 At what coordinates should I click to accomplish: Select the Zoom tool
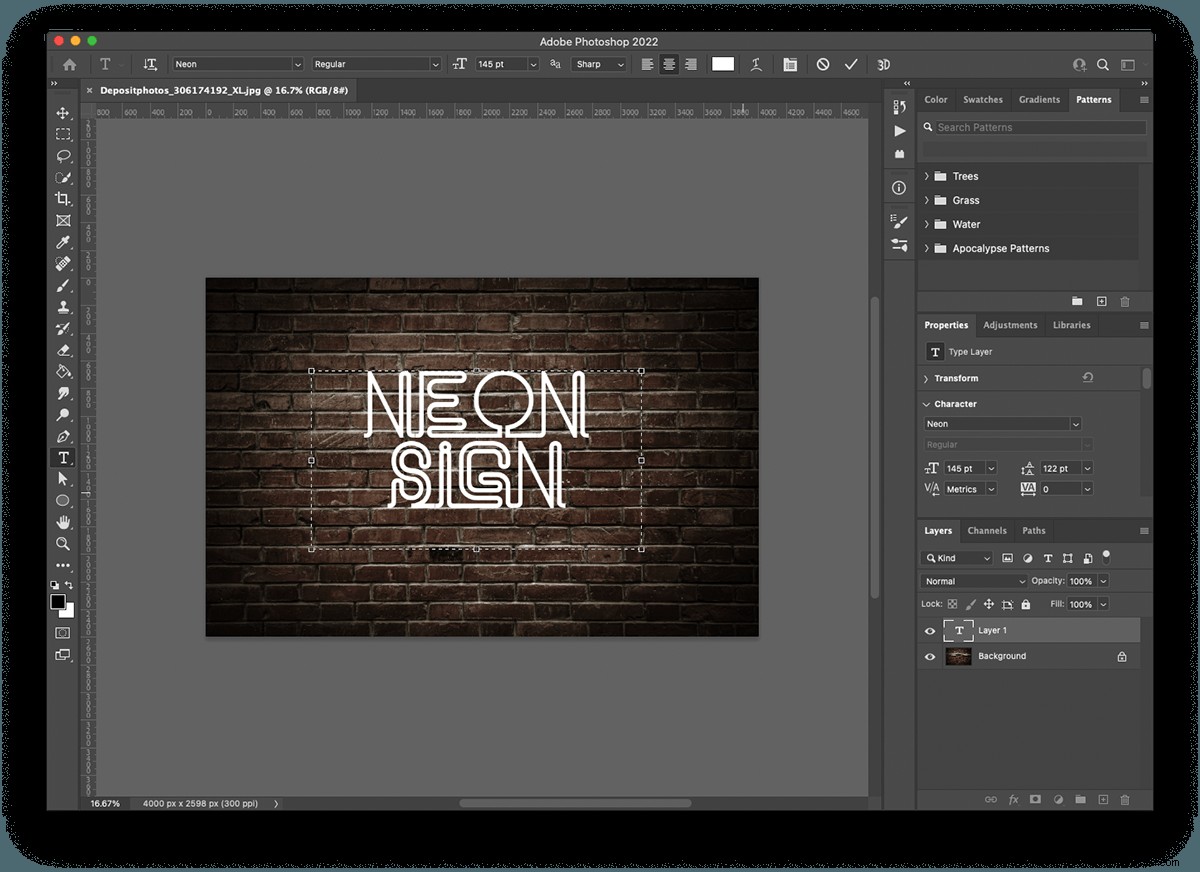63,544
